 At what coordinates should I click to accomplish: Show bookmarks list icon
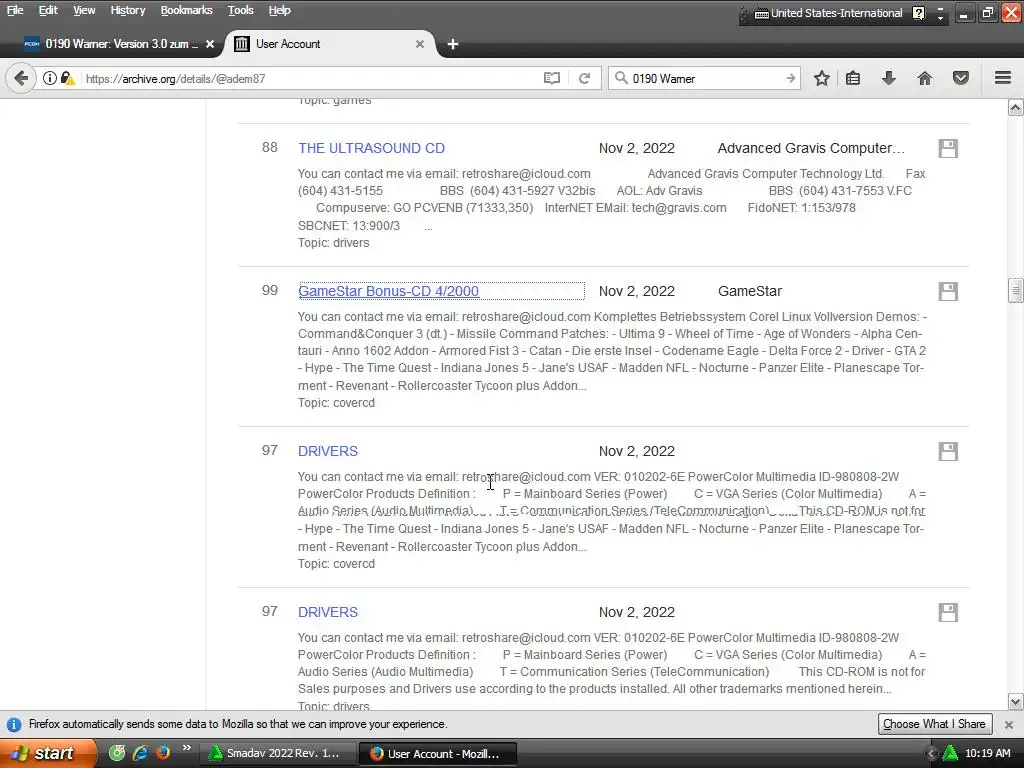coord(853,78)
